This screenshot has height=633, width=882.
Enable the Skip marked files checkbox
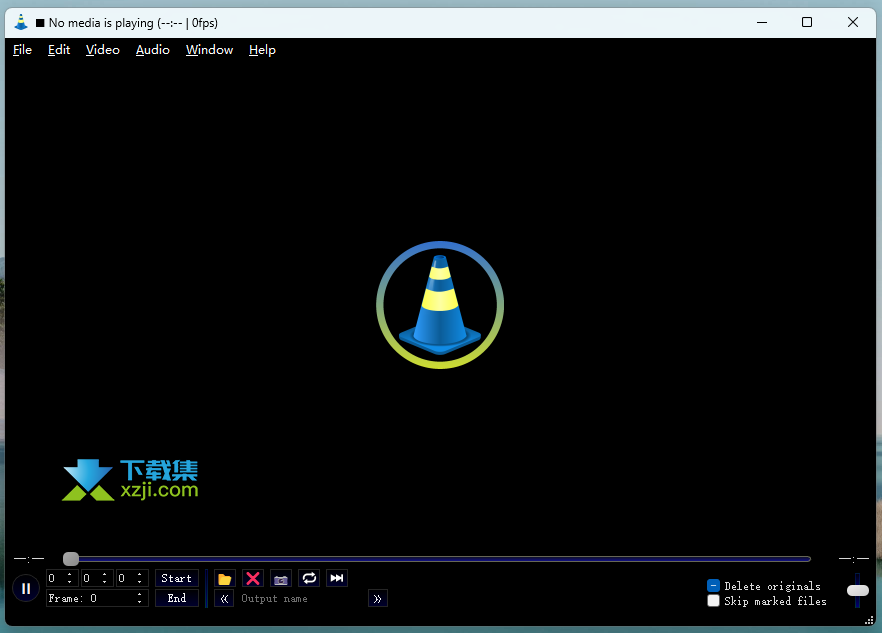click(713, 601)
